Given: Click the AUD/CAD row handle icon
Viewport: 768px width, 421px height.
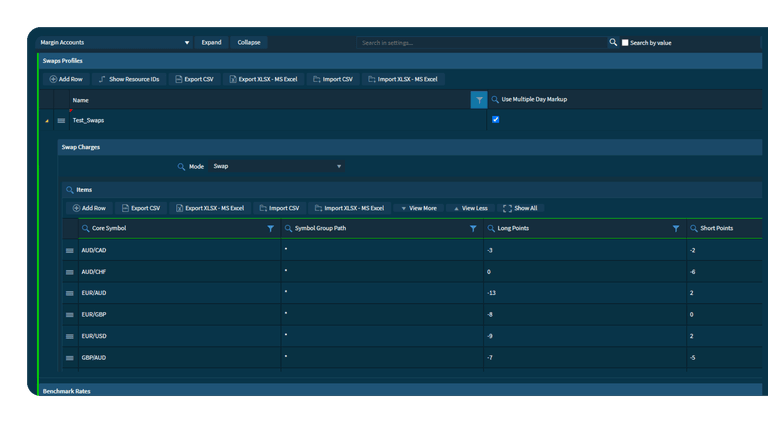Looking at the screenshot, I should 70,251.
